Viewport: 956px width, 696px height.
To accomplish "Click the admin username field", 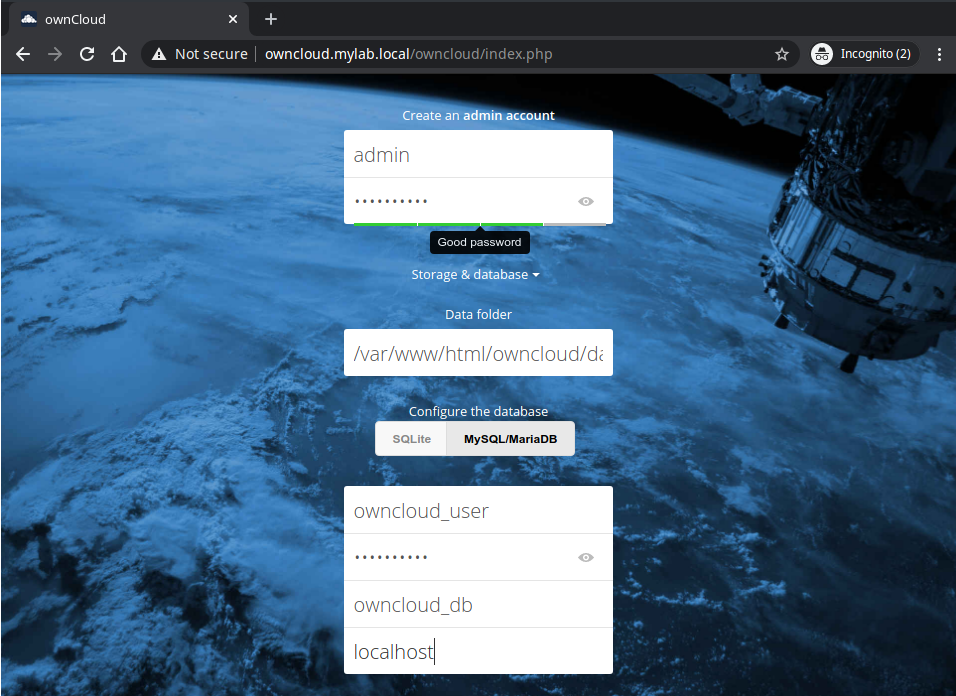I will pyautogui.click(x=478, y=154).
